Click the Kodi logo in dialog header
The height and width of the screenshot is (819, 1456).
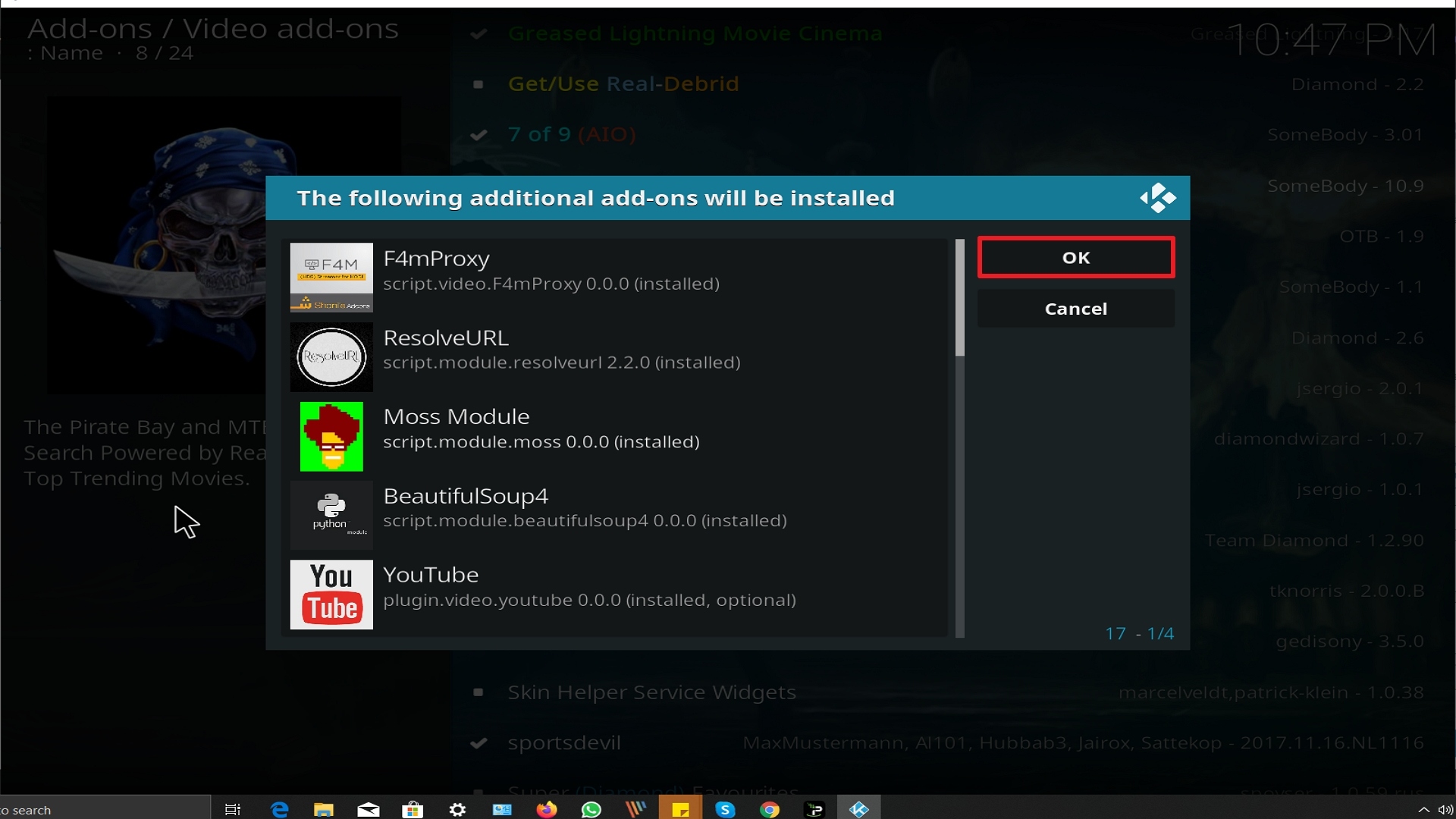(1157, 198)
